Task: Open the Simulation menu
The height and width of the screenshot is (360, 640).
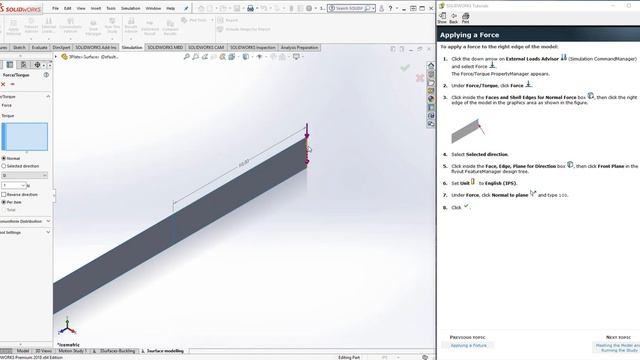Action: pos(130,8)
